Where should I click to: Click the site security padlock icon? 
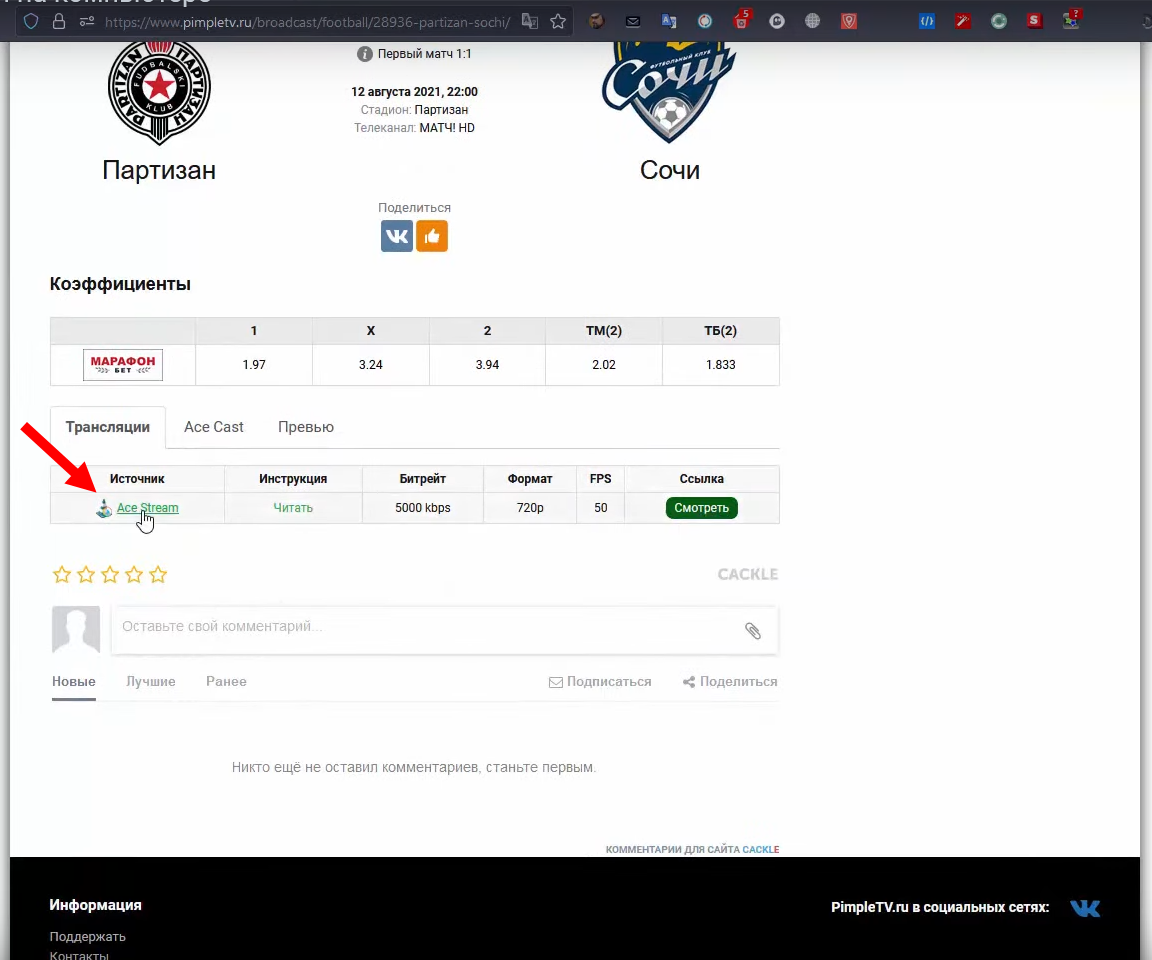pos(59,21)
